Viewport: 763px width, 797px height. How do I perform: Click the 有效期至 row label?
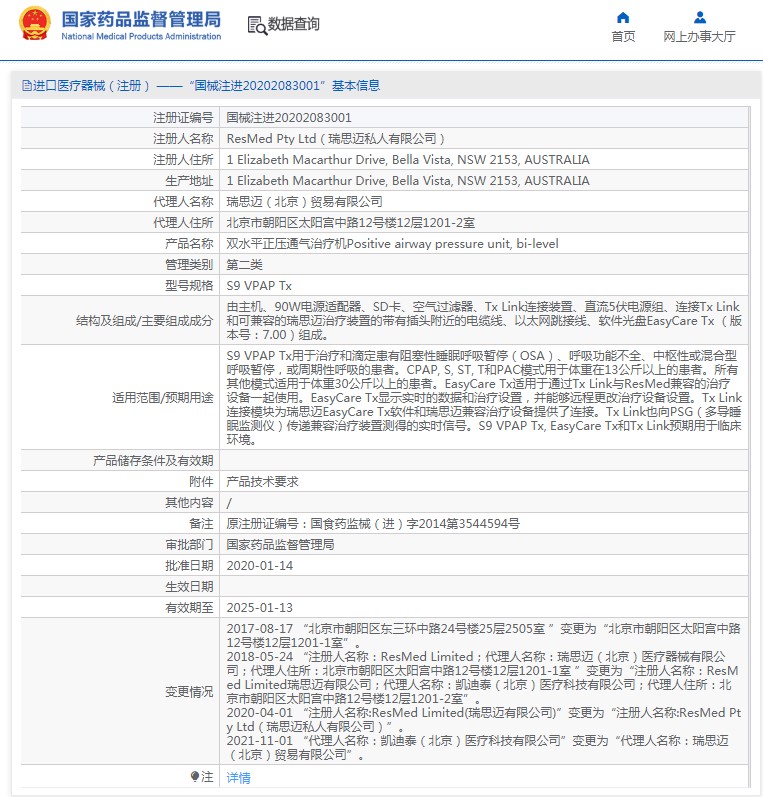(189, 607)
